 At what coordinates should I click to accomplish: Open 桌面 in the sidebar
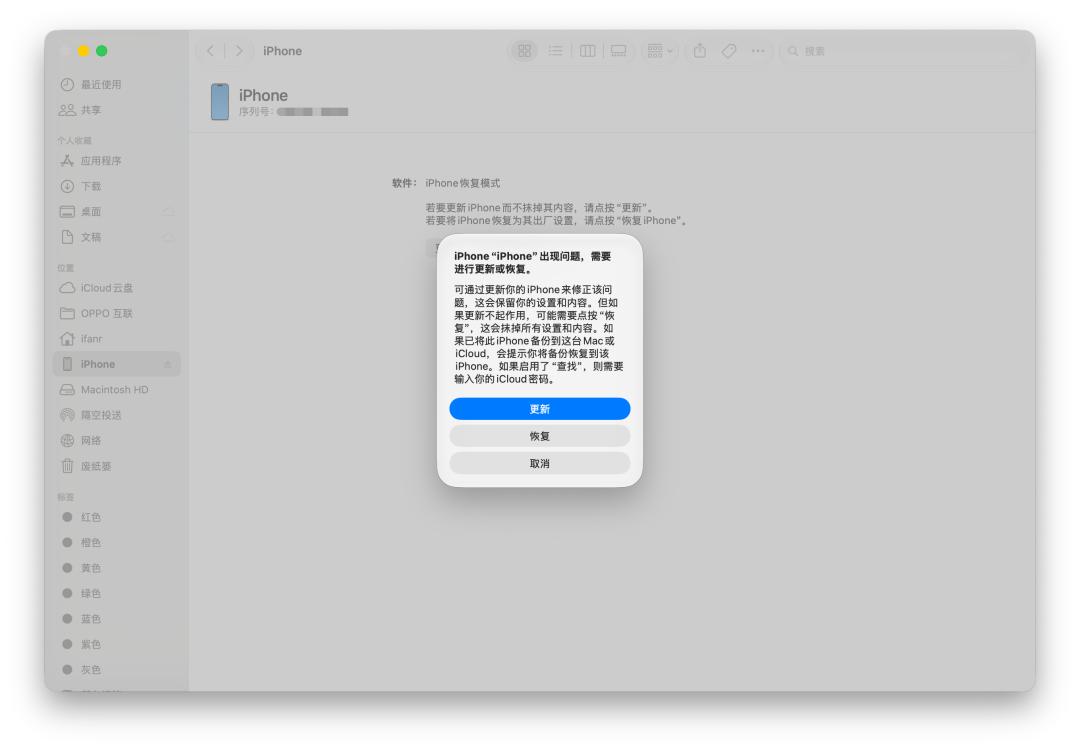[x=116, y=212]
